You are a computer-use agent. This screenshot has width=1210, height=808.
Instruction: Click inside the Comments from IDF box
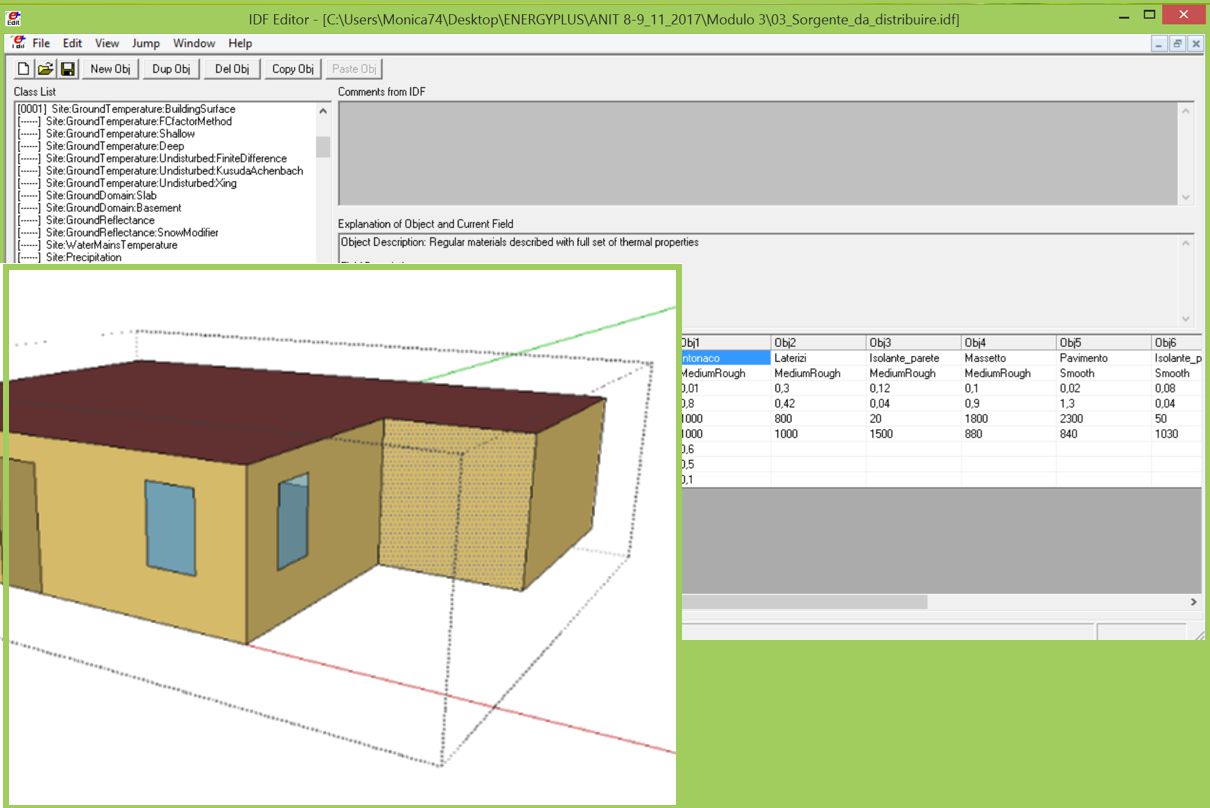[758, 154]
